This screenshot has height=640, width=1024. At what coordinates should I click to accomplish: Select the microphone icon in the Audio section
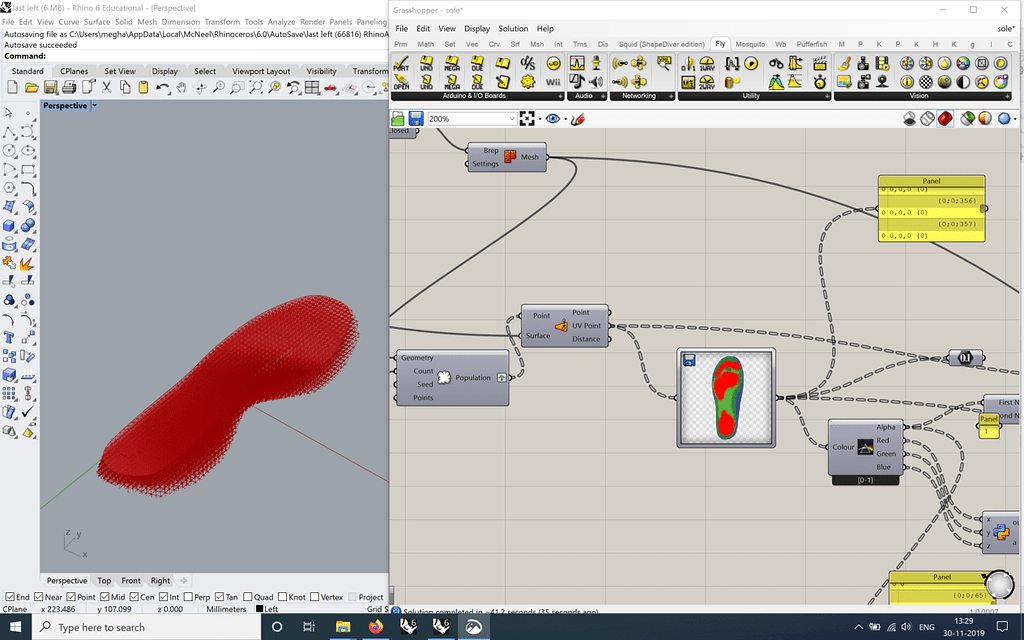(x=596, y=61)
